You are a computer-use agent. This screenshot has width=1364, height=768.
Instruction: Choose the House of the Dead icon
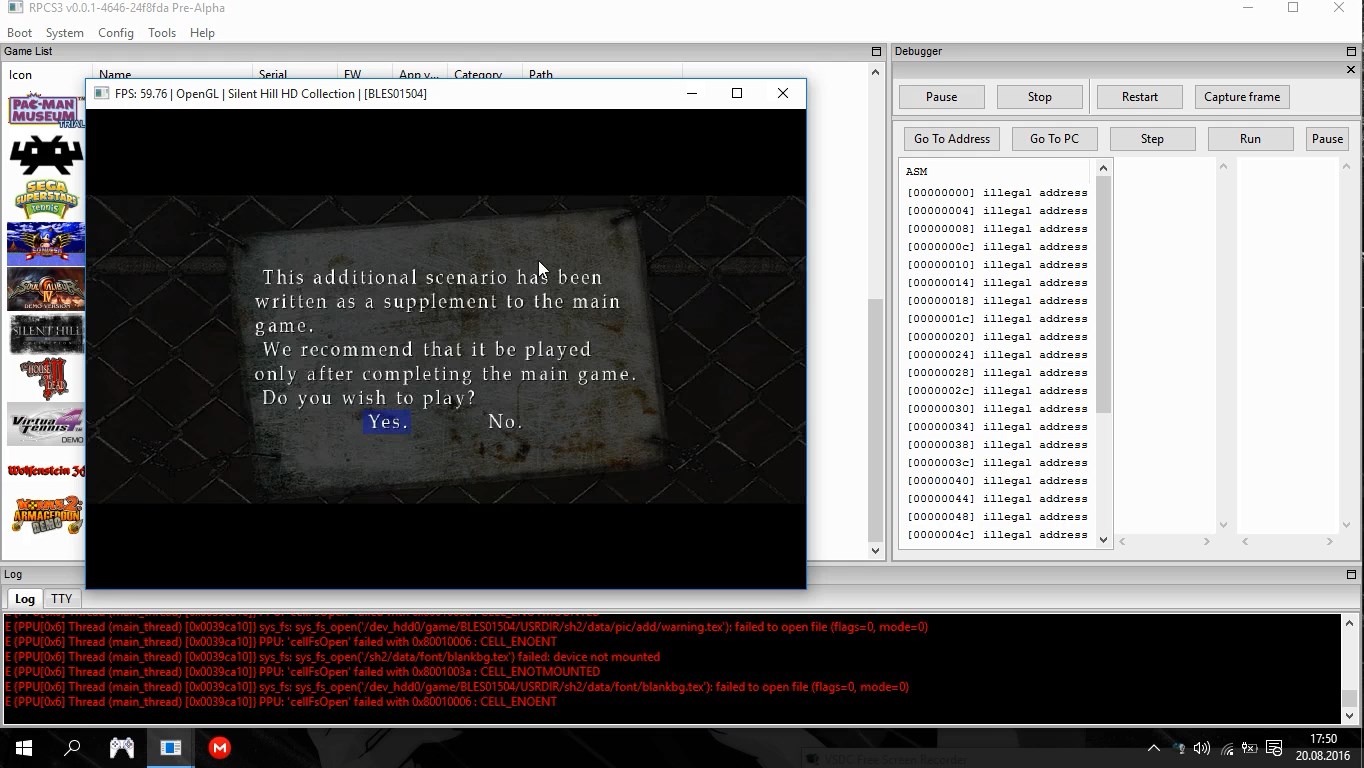pos(45,380)
